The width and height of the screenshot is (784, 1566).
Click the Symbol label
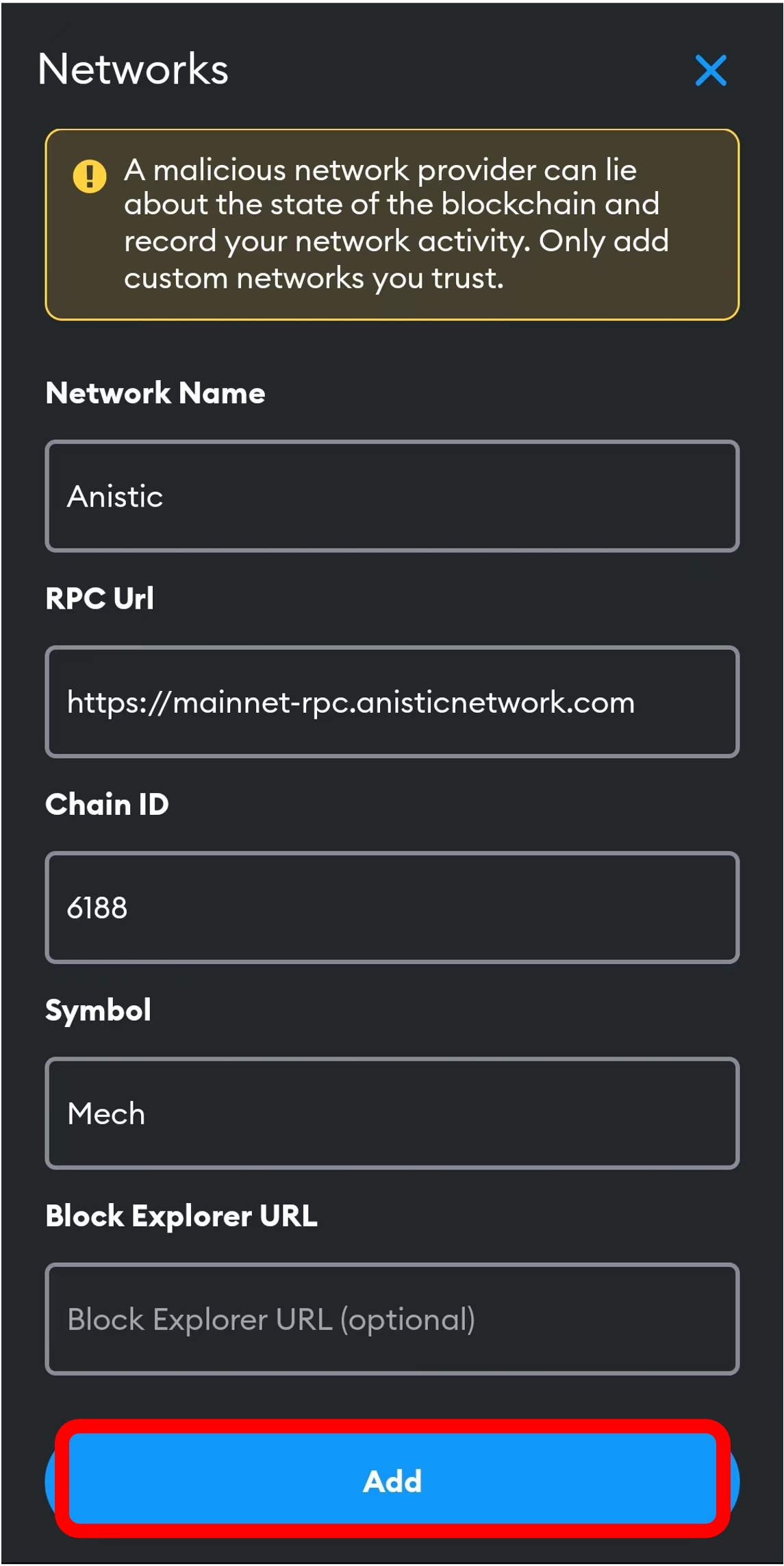click(98, 1011)
